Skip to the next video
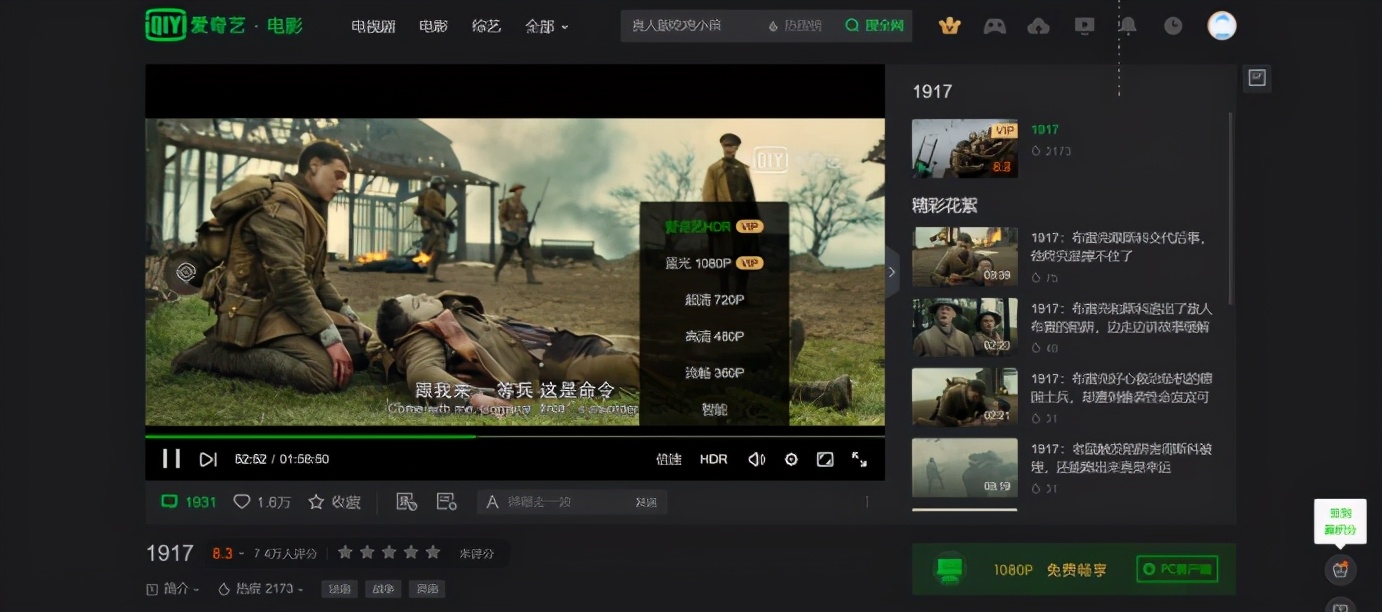Image resolution: width=1382 pixels, height=612 pixels. 208,459
